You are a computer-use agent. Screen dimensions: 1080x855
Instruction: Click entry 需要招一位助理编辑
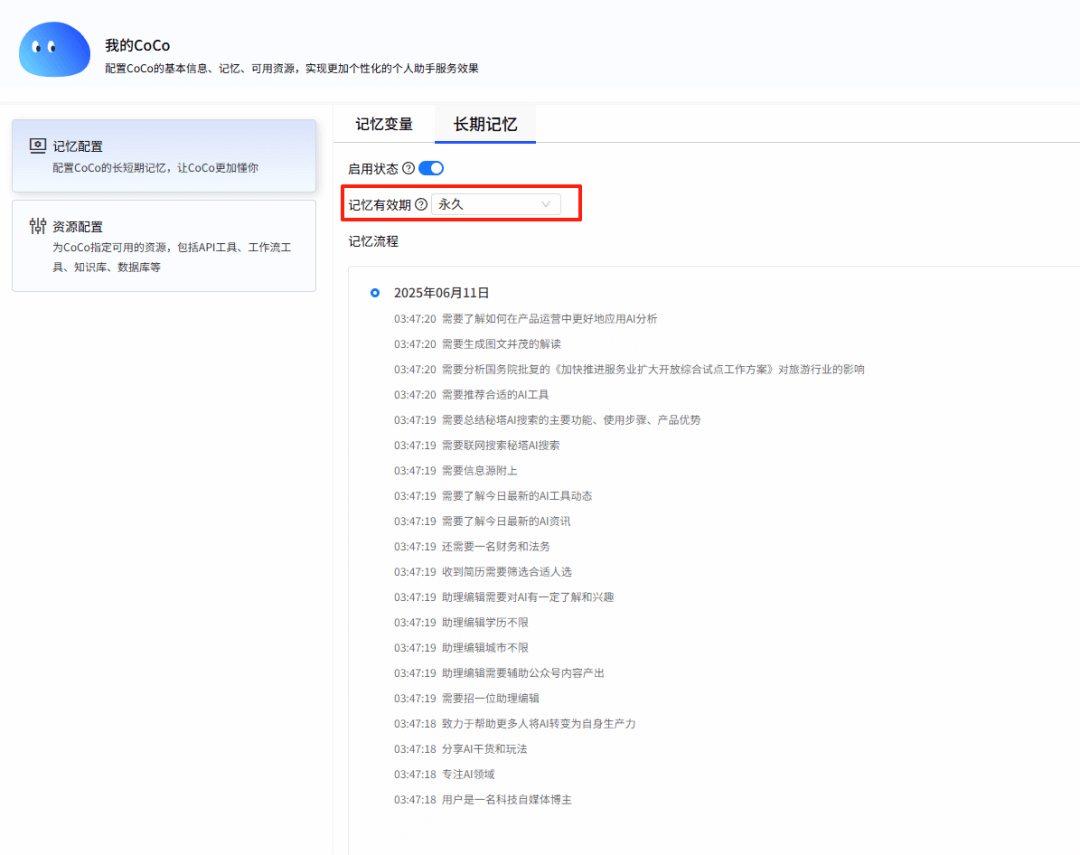coord(490,698)
